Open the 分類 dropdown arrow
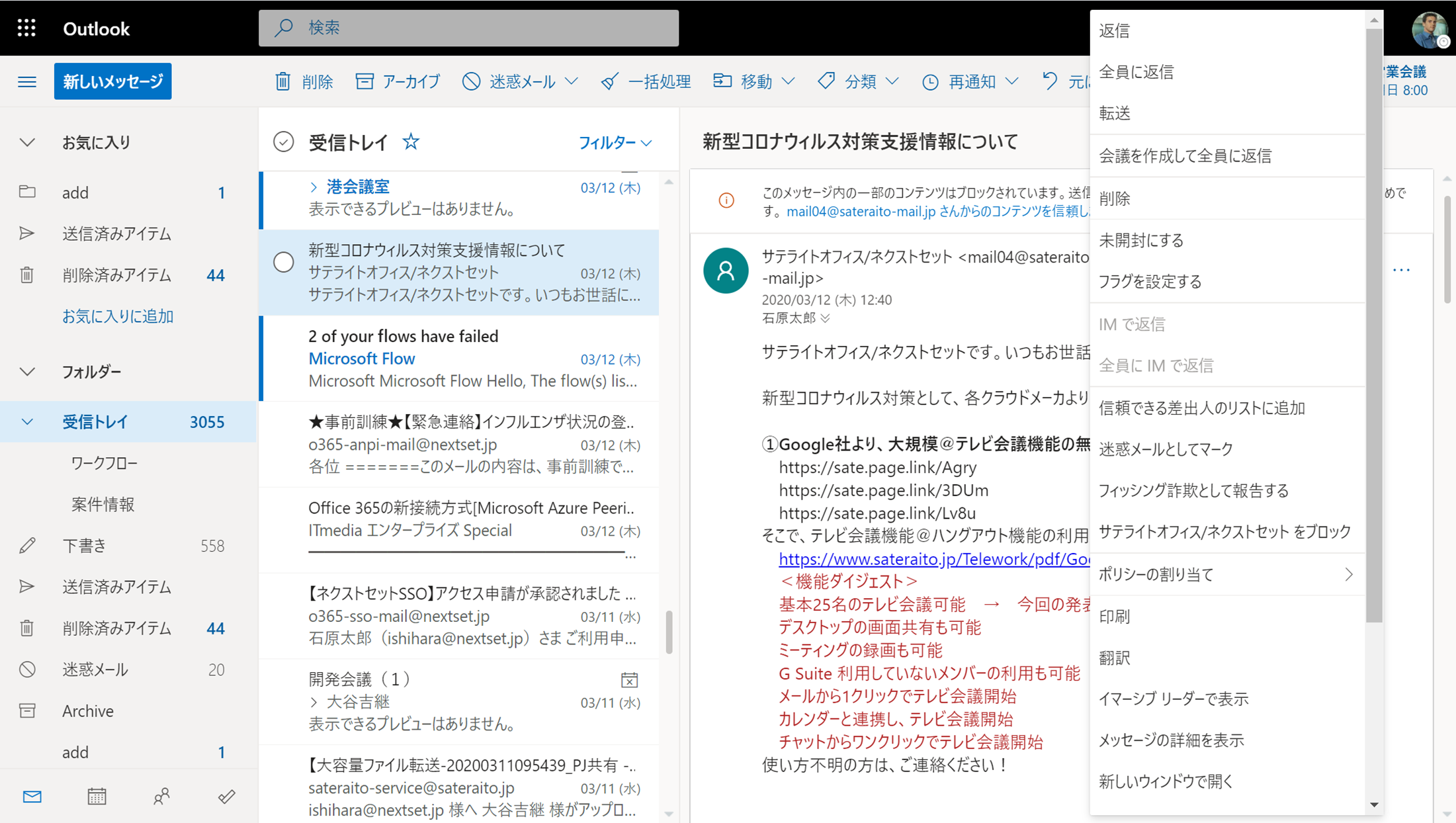The height and width of the screenshot is (823, 1456). point(892,81)
